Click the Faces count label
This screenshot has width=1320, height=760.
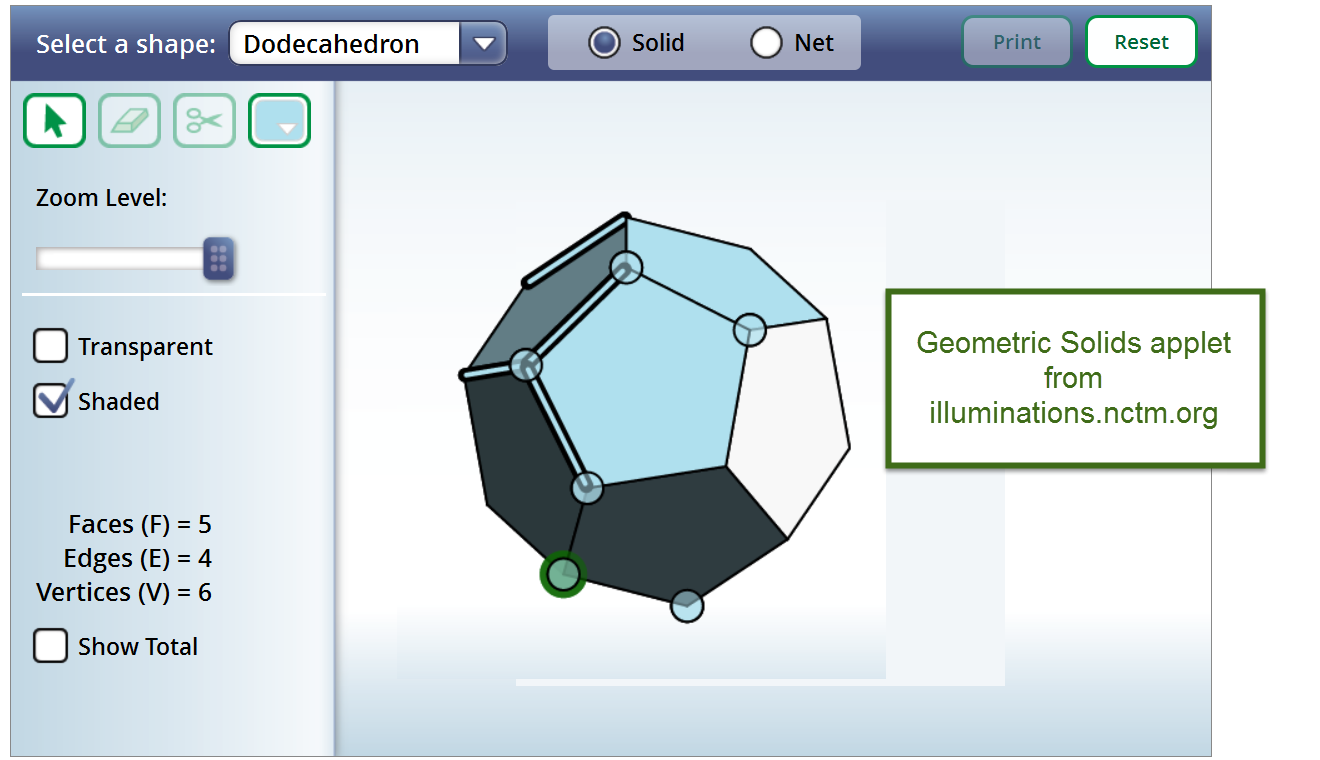pyautogui.click(x=138, y=524)
